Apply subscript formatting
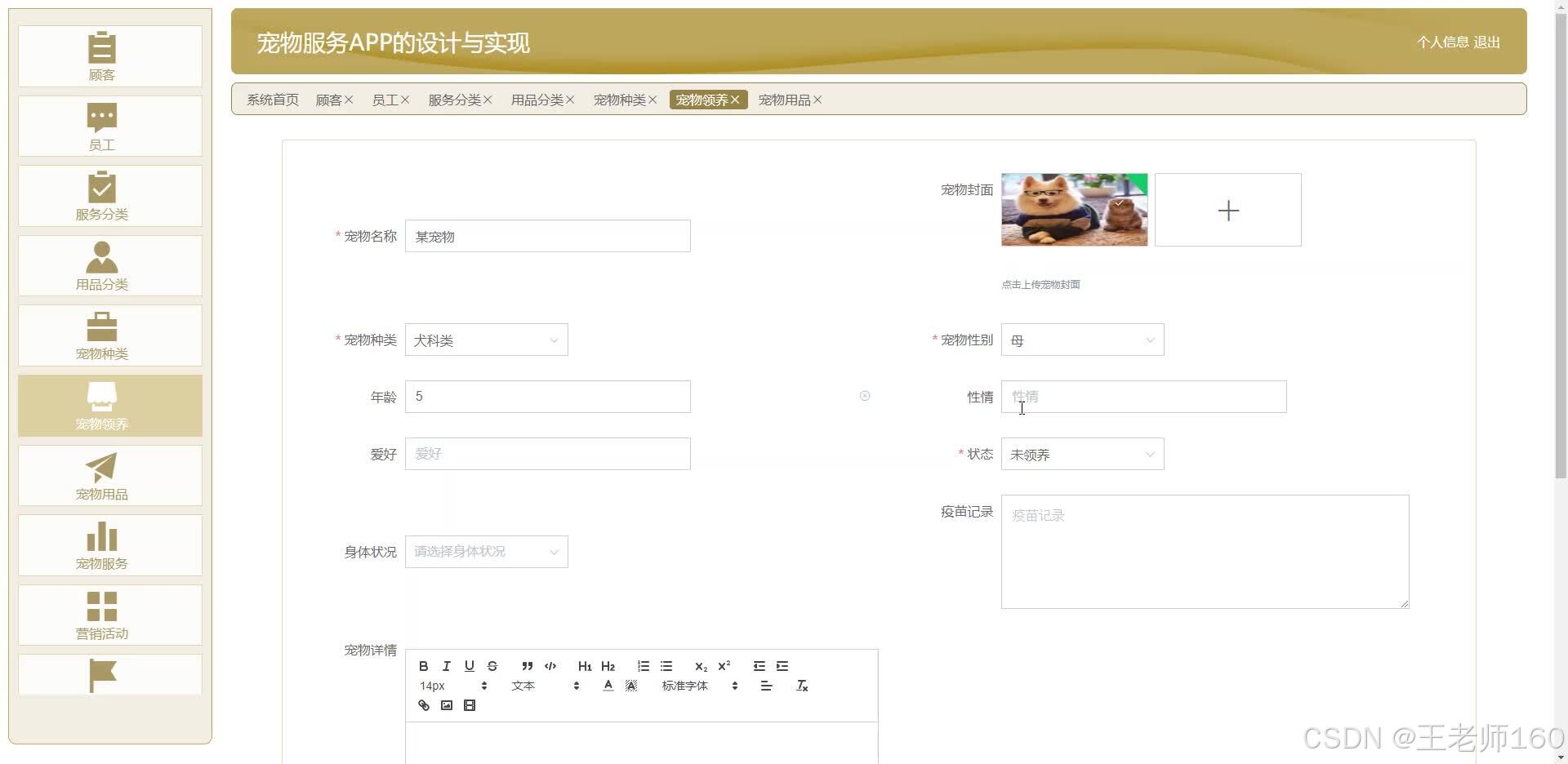This screenshot has width=1568, height=764. [x=702, y=666]
